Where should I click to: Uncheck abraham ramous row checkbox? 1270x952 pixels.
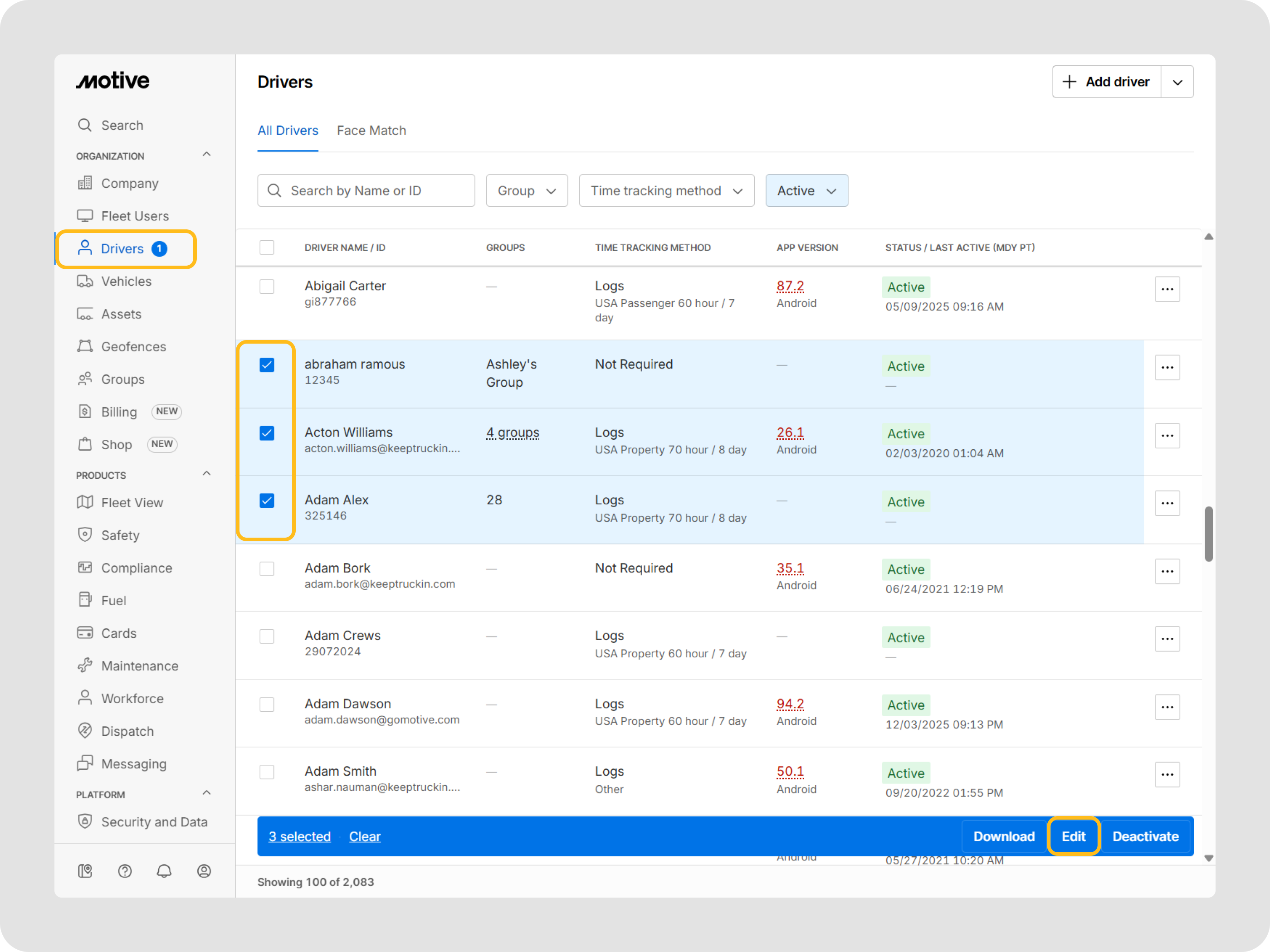tap(267, 364)
